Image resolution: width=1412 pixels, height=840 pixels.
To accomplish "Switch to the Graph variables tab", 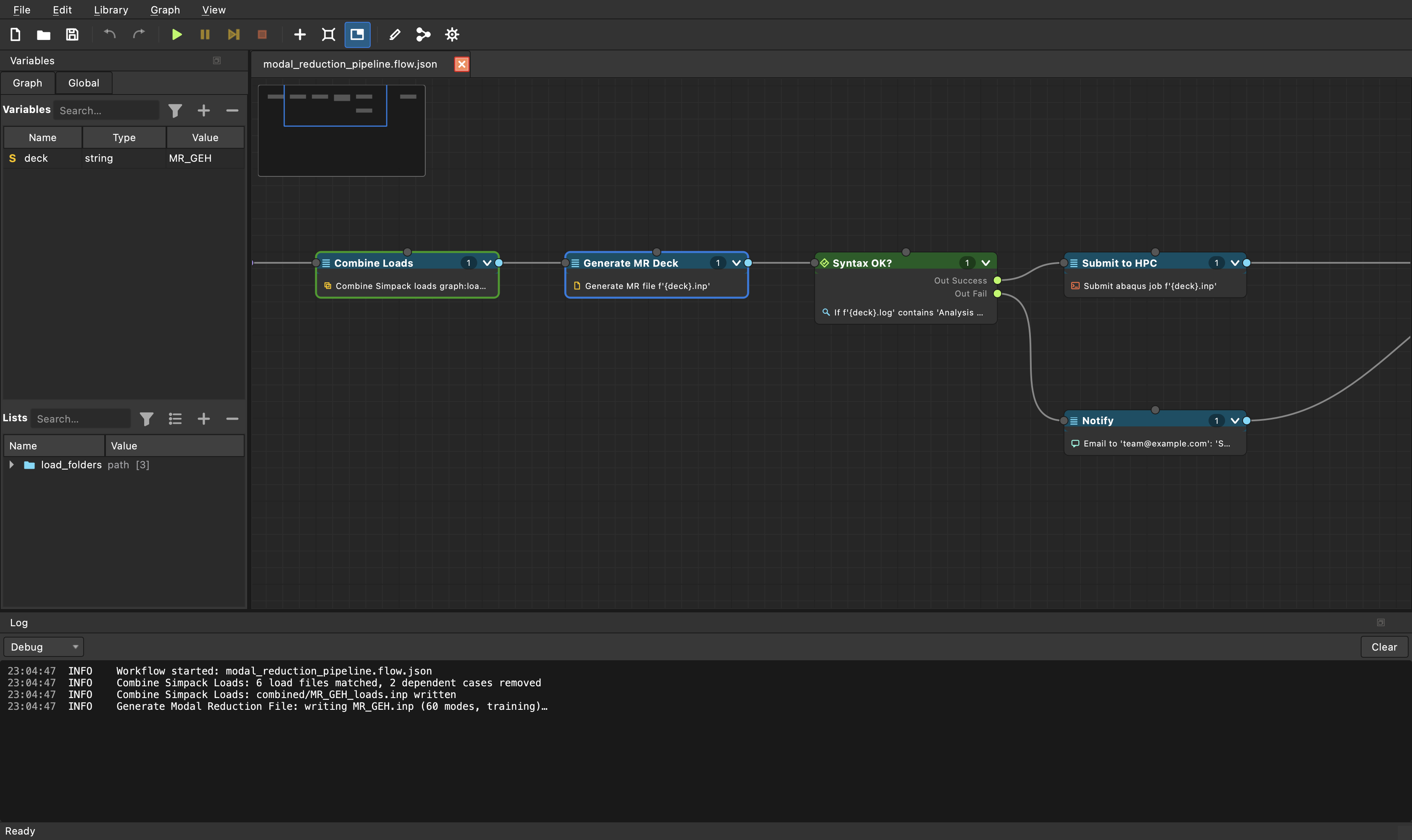I will click(28, 83).
